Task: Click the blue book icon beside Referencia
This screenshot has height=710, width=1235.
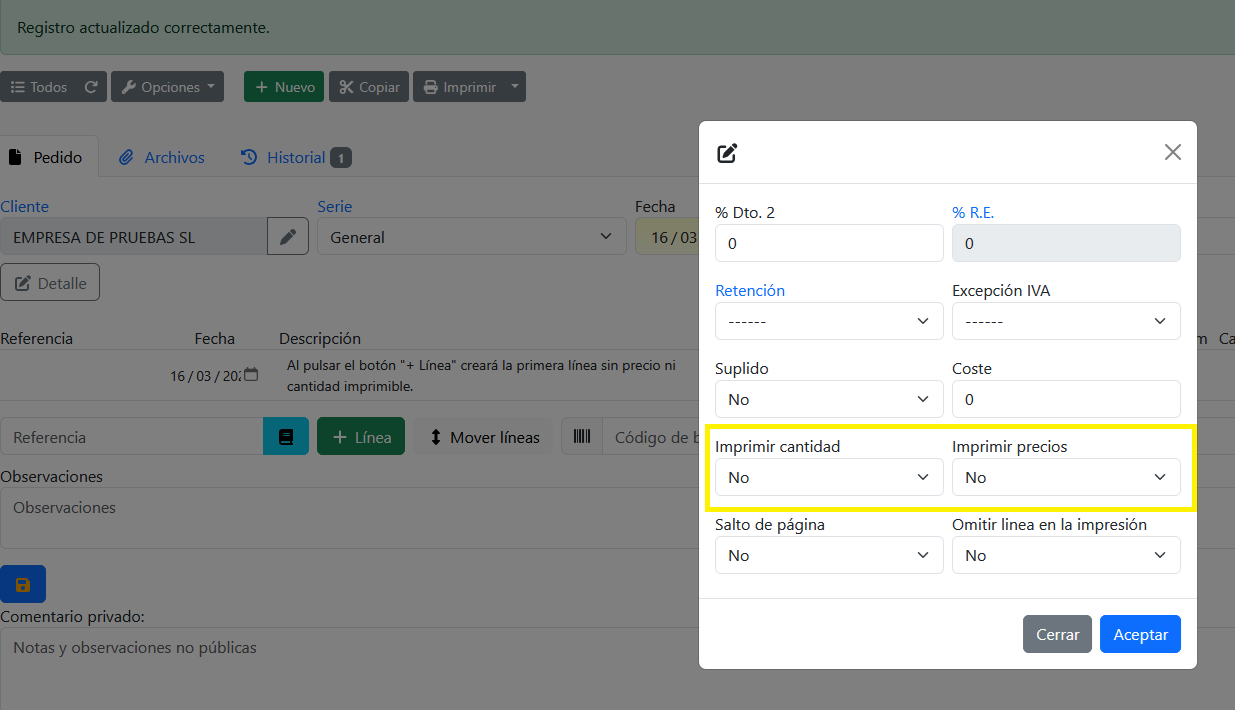Action: point(286,437)
